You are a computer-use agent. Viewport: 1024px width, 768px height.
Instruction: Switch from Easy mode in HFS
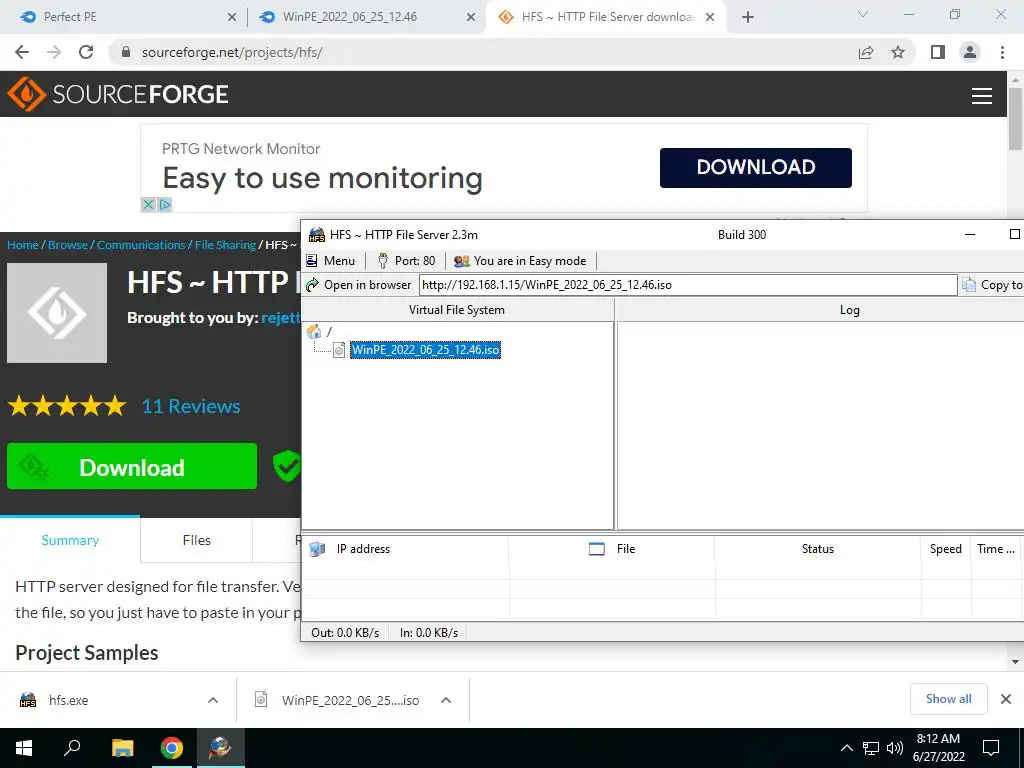520,261
